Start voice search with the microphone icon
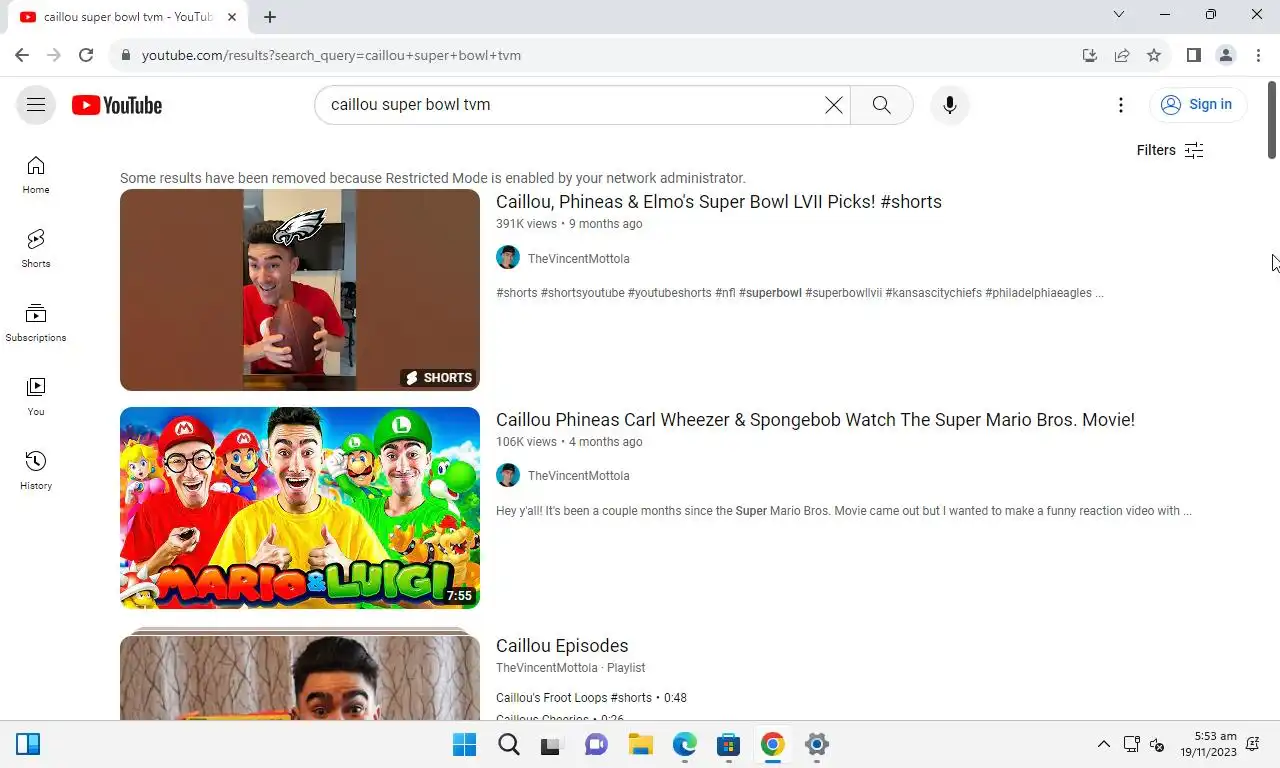The width and height of the screenshot is (1280, 768). click(x=950, y=105)
